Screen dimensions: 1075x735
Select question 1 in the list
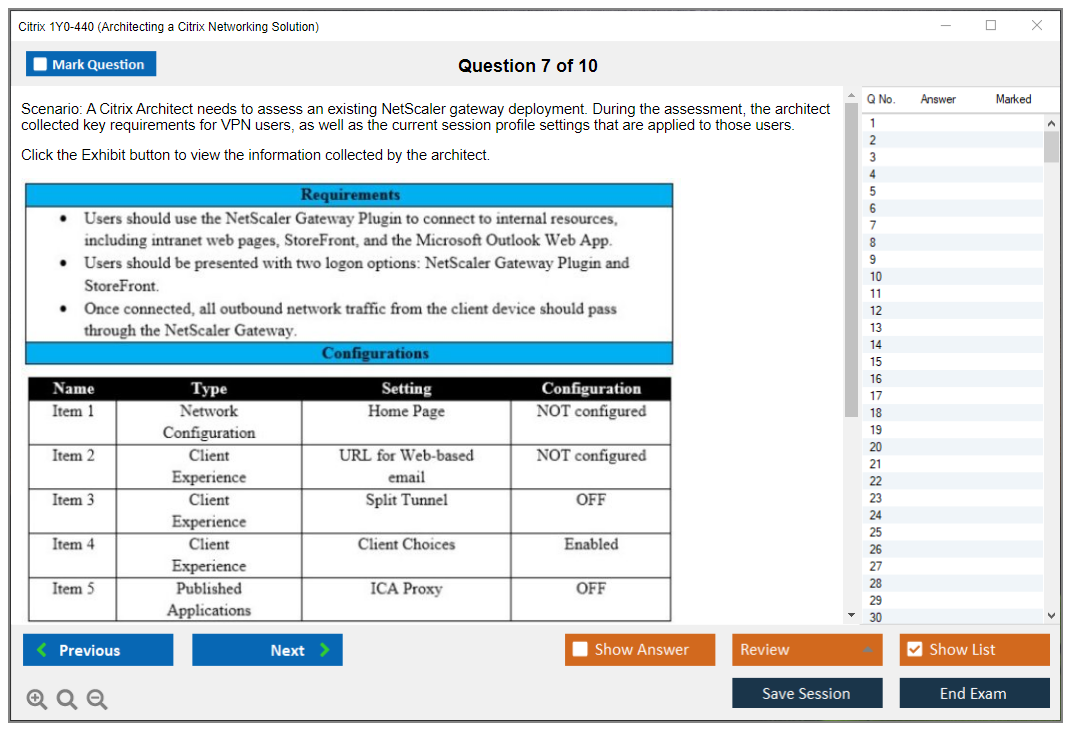pyautogui.click(x=873, y=123)
